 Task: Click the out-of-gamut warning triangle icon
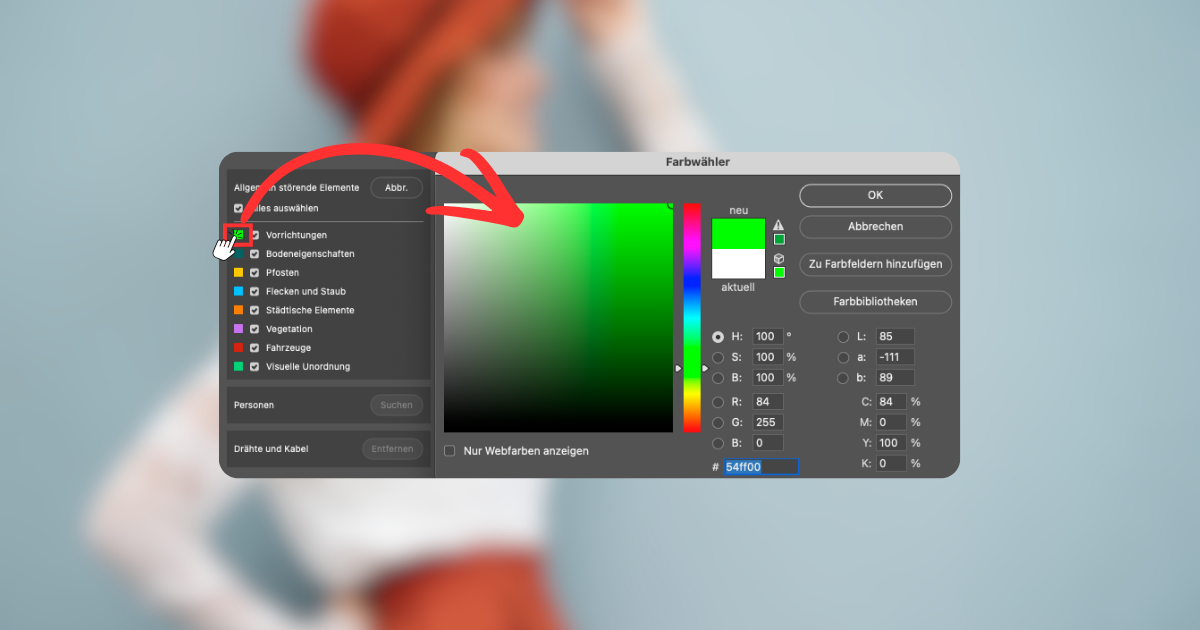tap(778, 225)
